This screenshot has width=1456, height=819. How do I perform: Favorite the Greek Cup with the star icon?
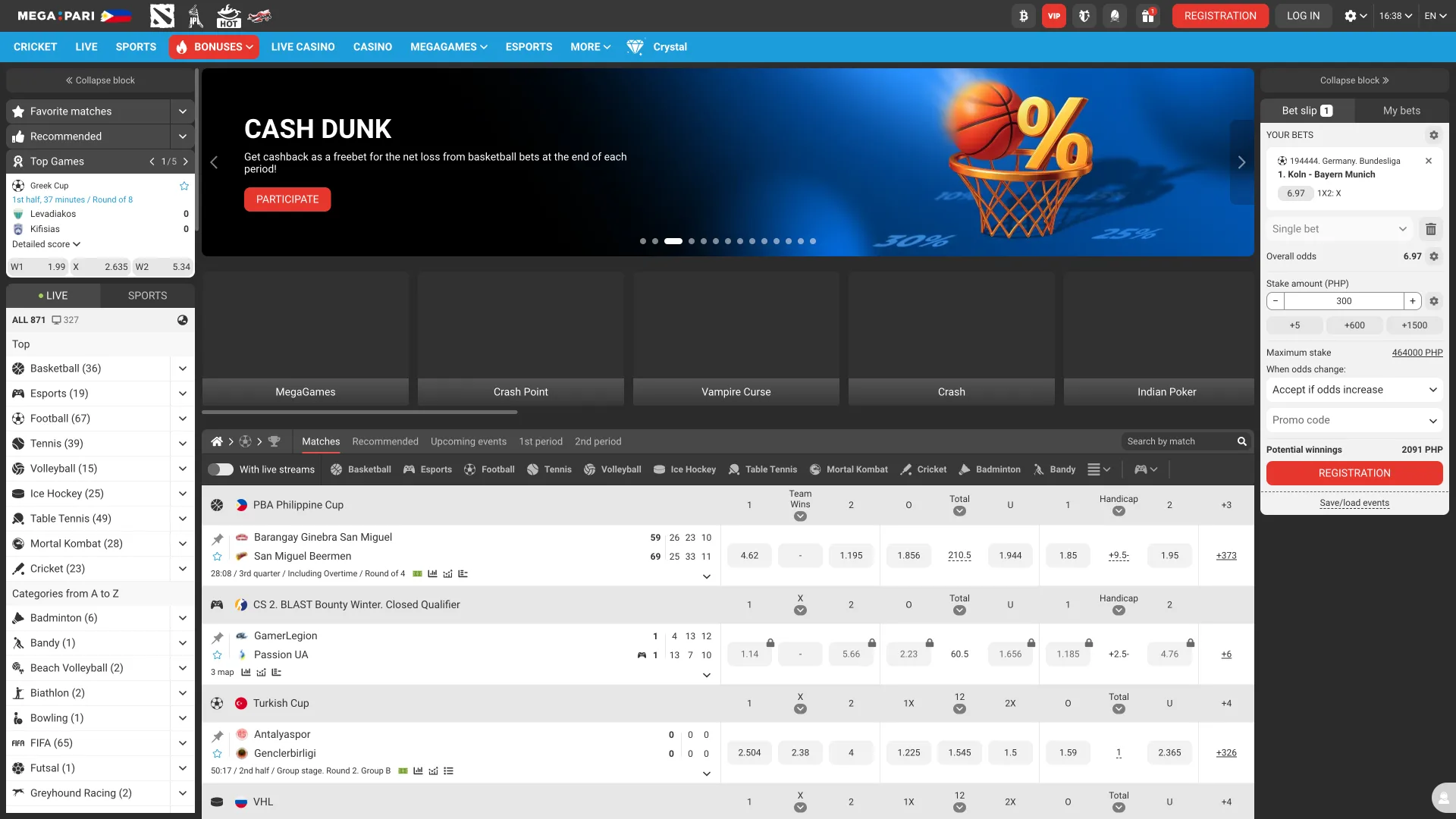pos(184,186)
